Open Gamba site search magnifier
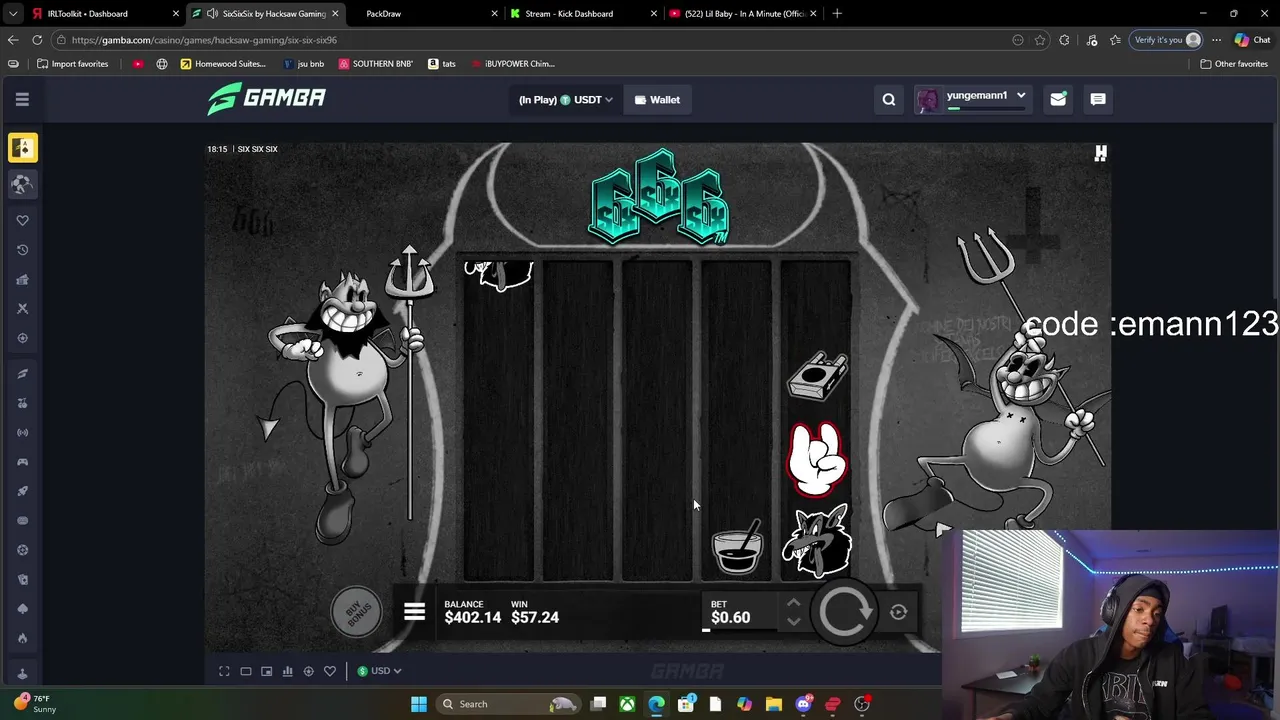Viewport: 1280px width, 720px height. (888, 99)
